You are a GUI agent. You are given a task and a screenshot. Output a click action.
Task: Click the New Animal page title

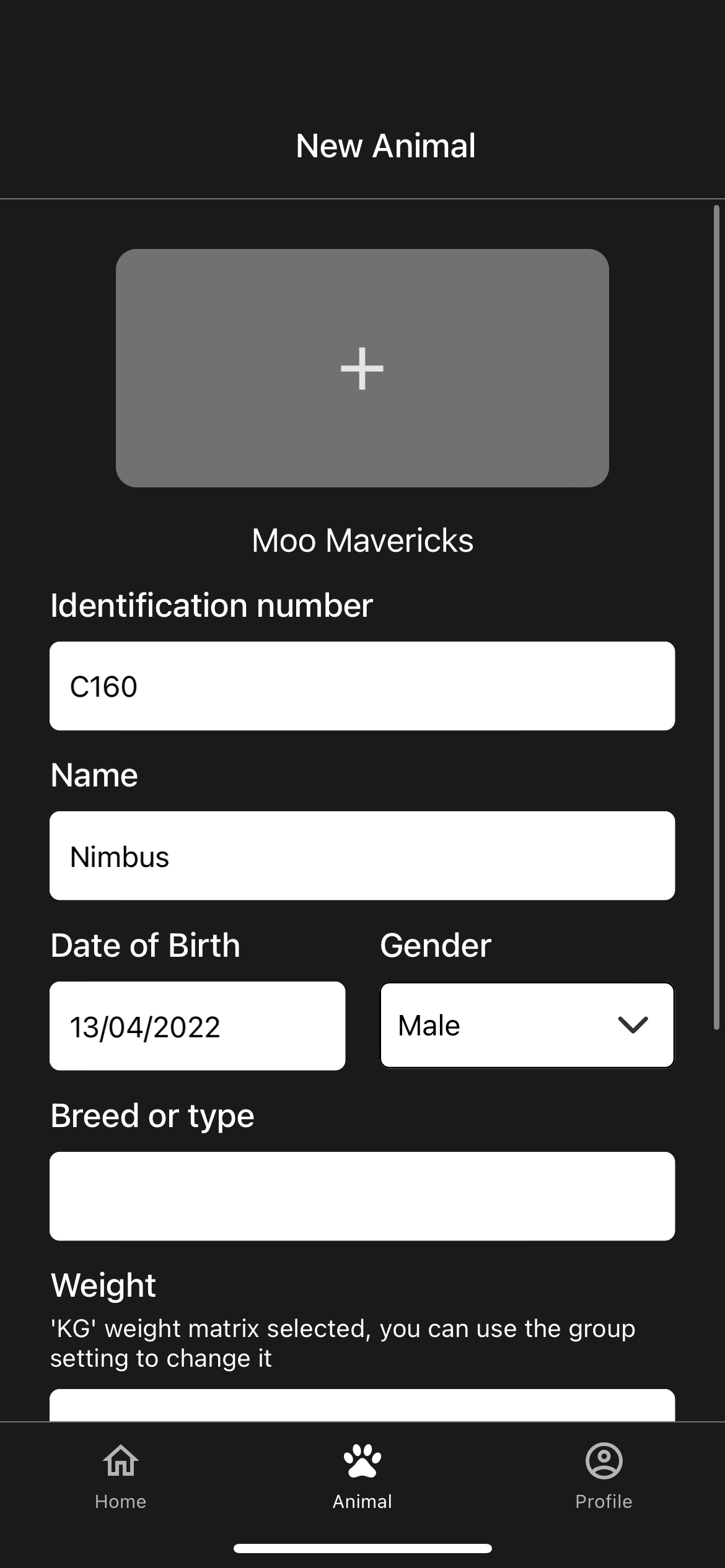385,146
